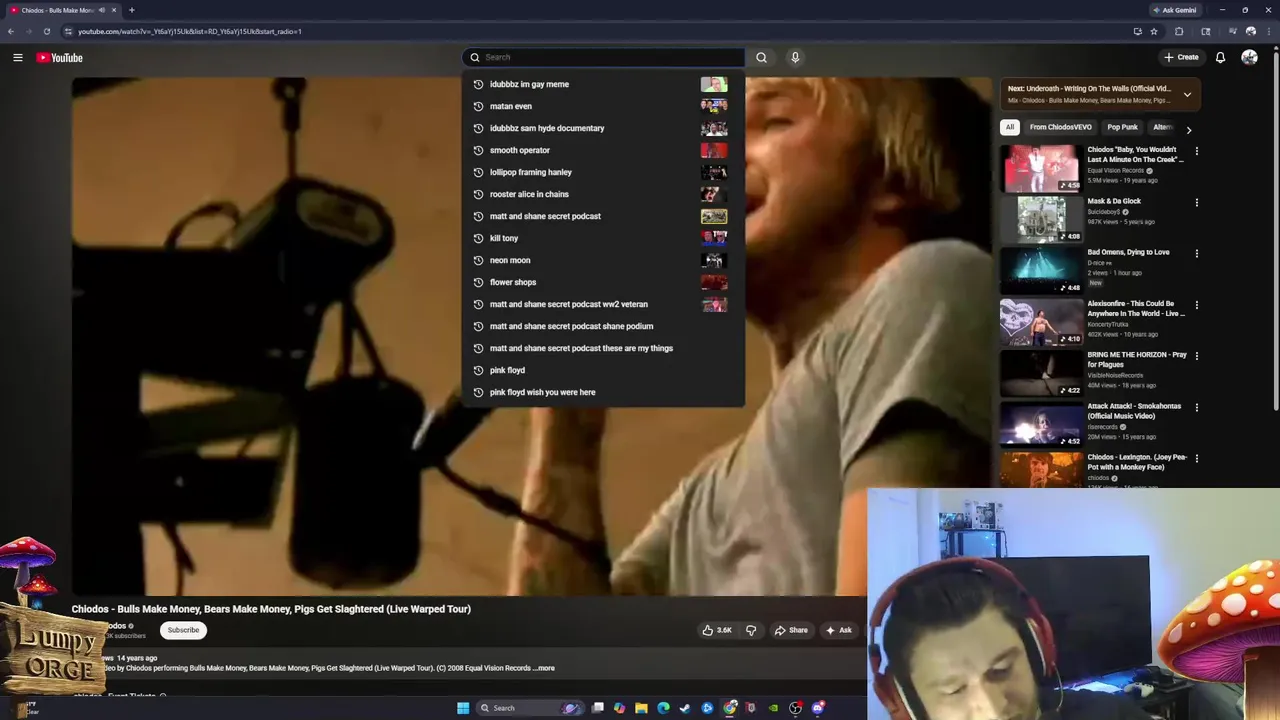This screenshot has width=1280, height=720.
Task: Click the magnifier search button
Action: (x=761, y=57)
